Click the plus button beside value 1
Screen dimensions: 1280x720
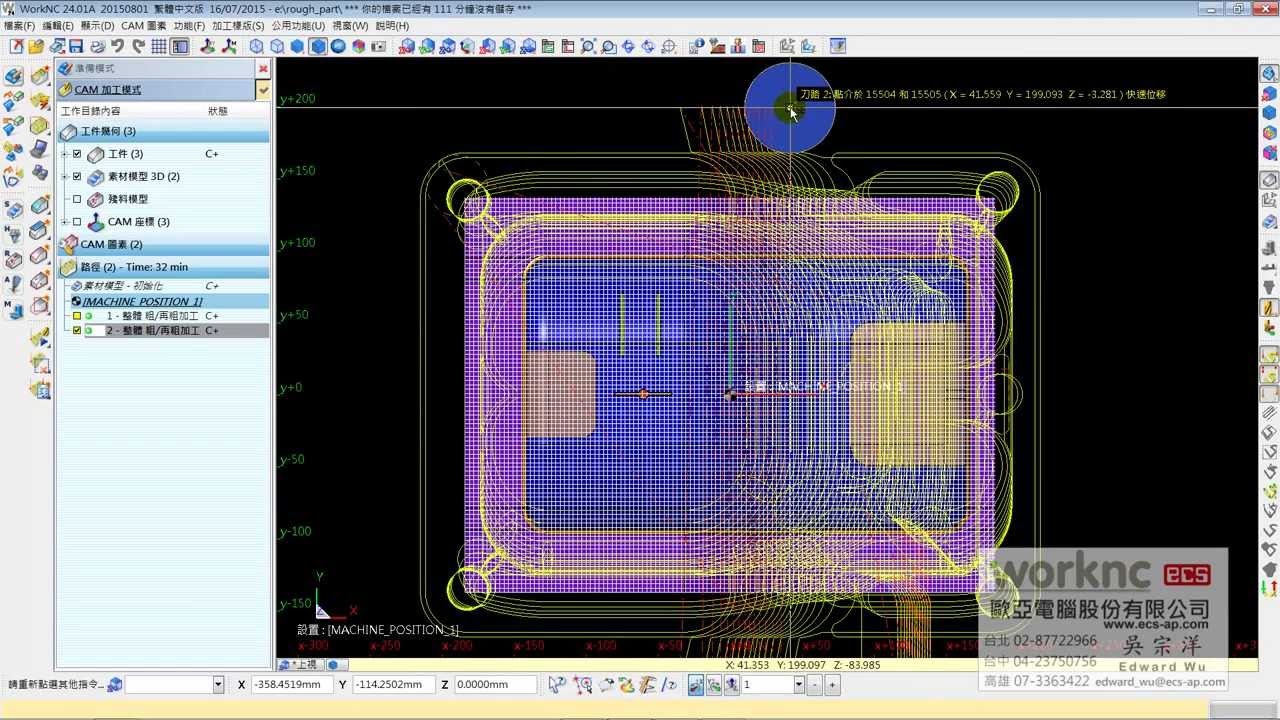[832, 684]
